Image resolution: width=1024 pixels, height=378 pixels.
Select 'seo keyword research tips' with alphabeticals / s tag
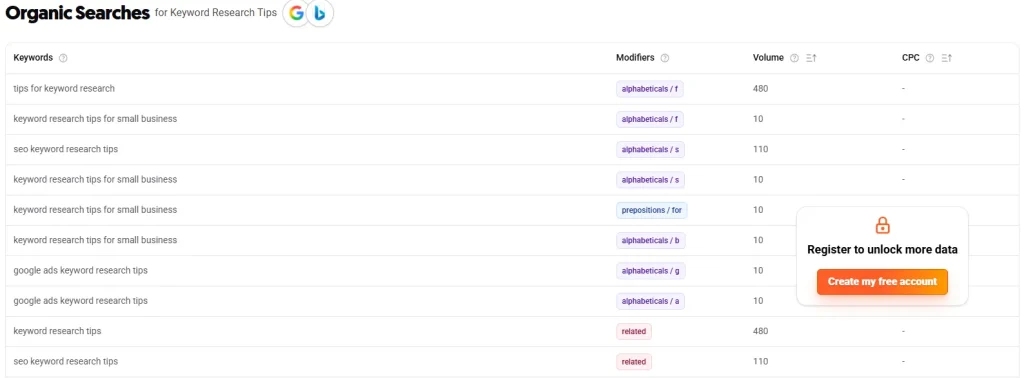tap(65, 149)
